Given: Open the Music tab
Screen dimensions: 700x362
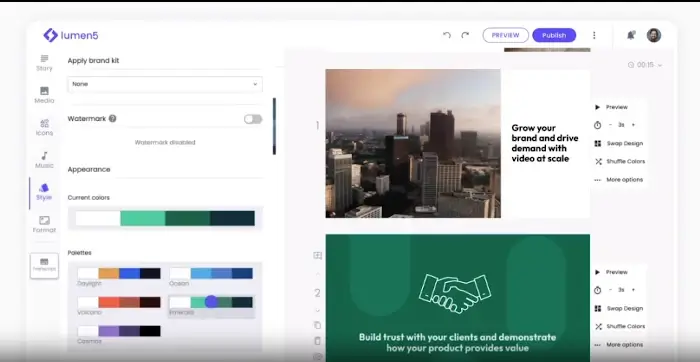Looking at the screenshot, I should coord(44,160).
